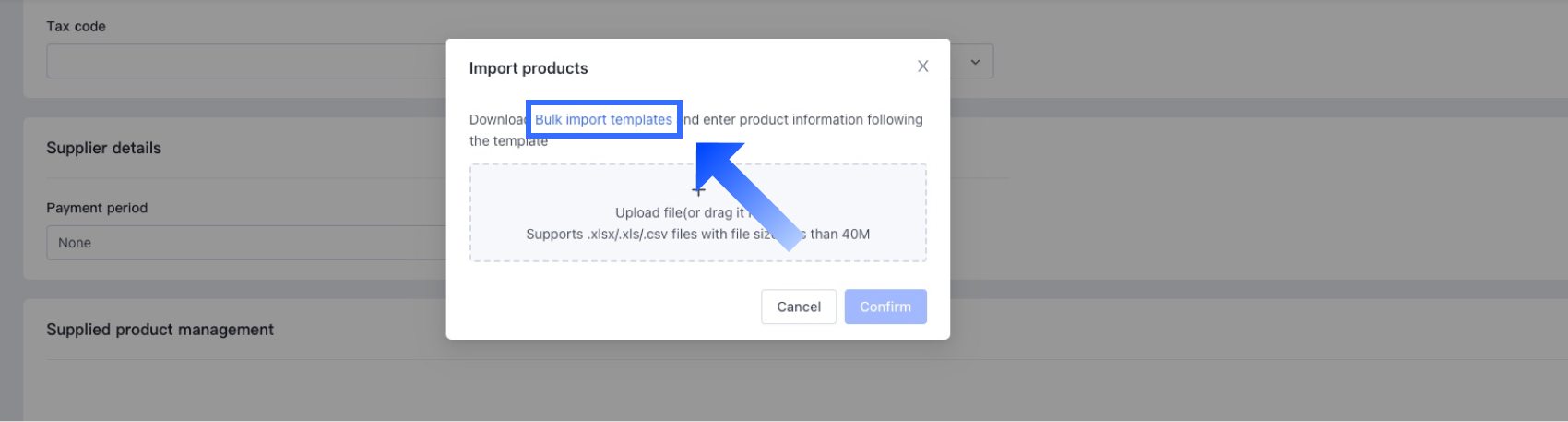This screenshot has width=1568, height=422.
Task: Click the dropdown chevron right of dialog
Action: pos(975,62)
